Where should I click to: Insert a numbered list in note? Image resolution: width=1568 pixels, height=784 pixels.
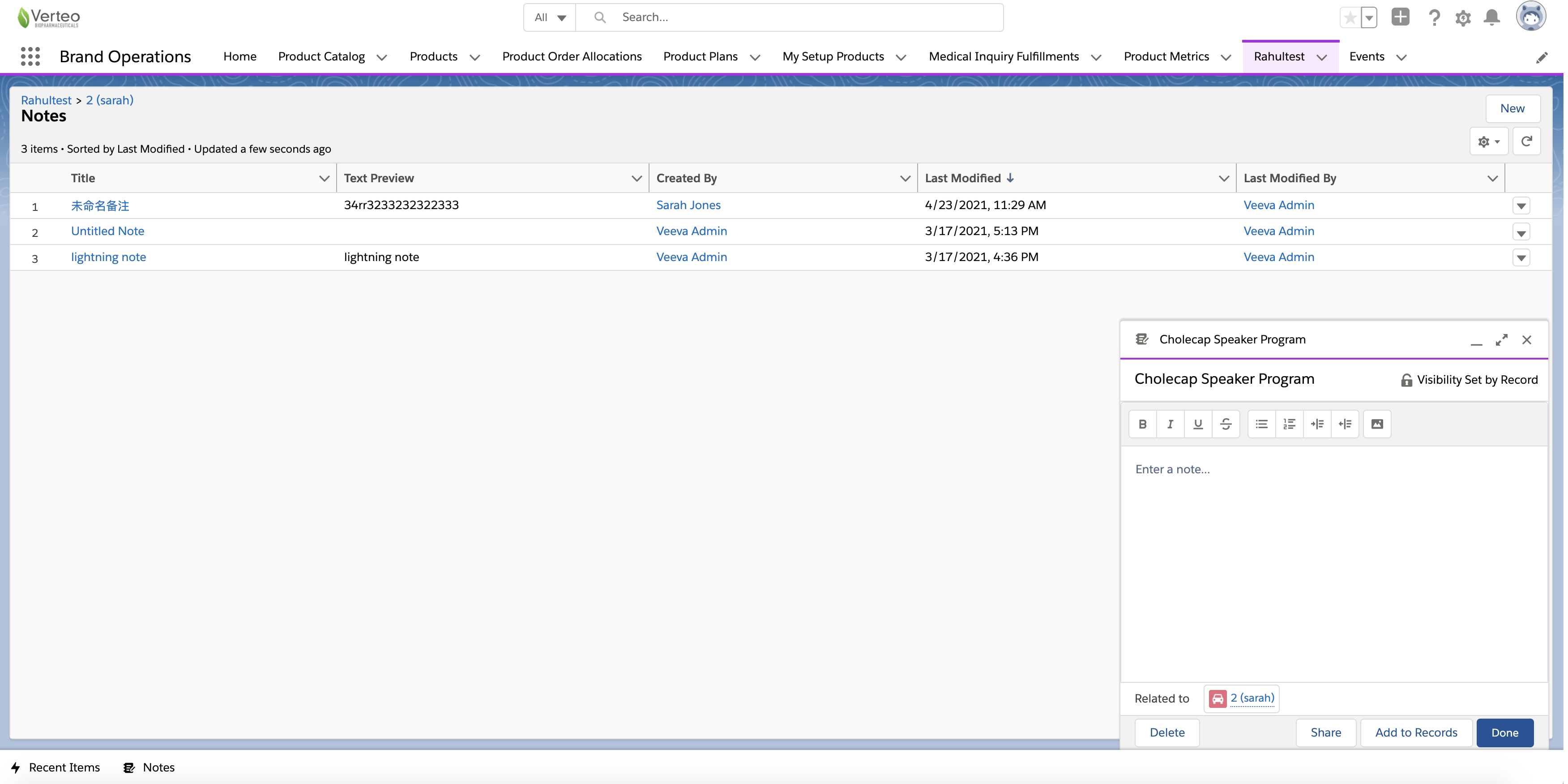pyautogui.click(x=1289, y=424)
